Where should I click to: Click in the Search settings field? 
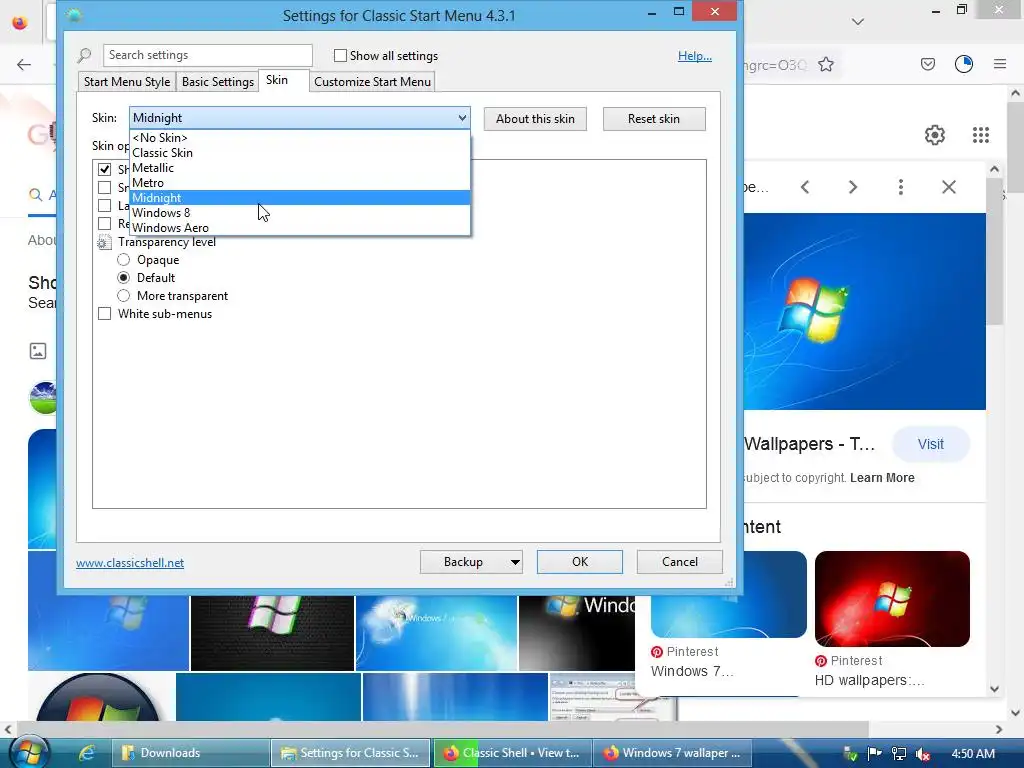point(208,55)
